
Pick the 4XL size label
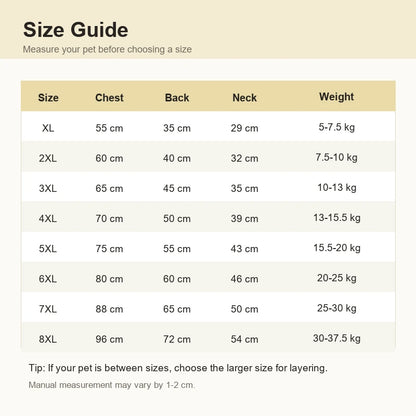coord(48,219)
